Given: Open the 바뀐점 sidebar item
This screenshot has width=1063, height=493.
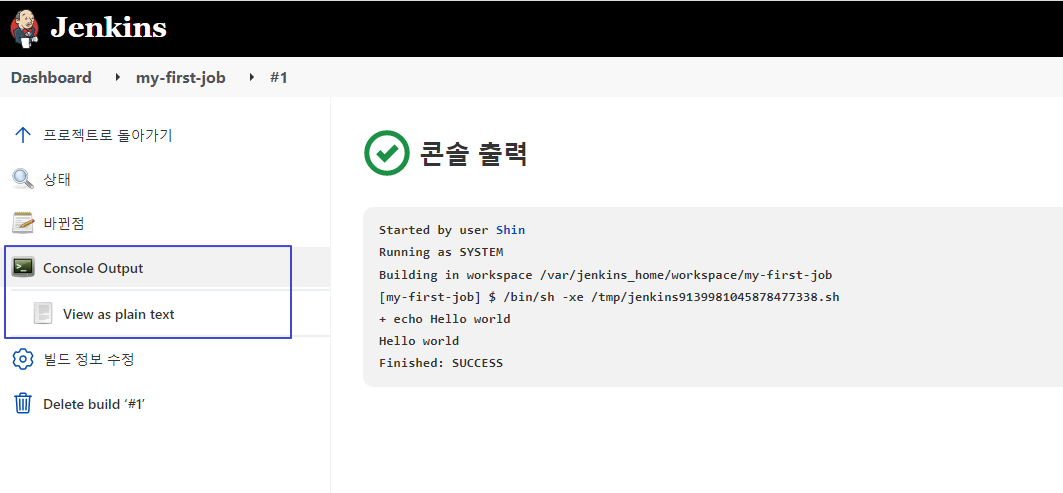Looking at the screenshot, I should [x=64, y=223].
